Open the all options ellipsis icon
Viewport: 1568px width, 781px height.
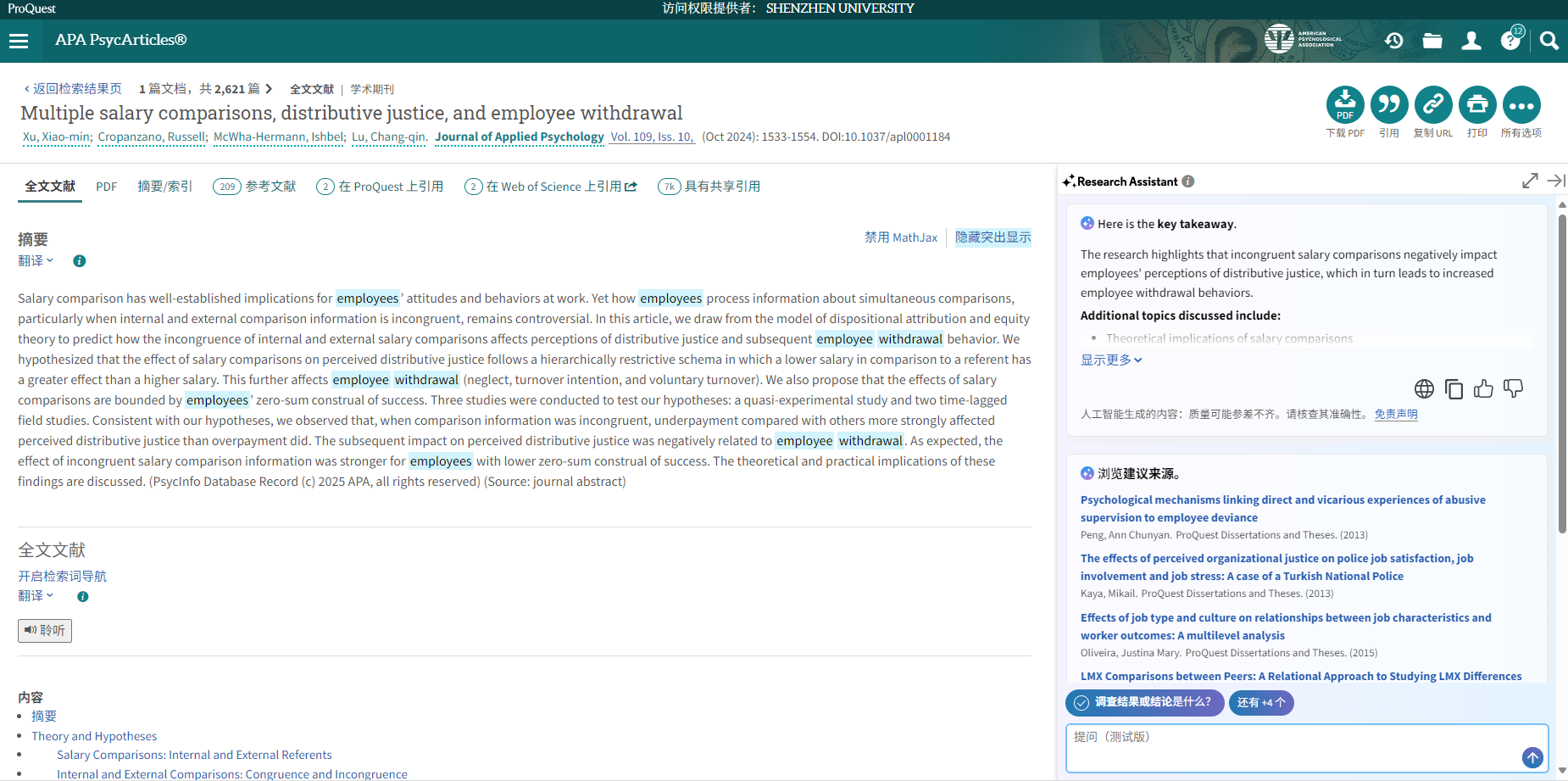[x=1521, y=105]
